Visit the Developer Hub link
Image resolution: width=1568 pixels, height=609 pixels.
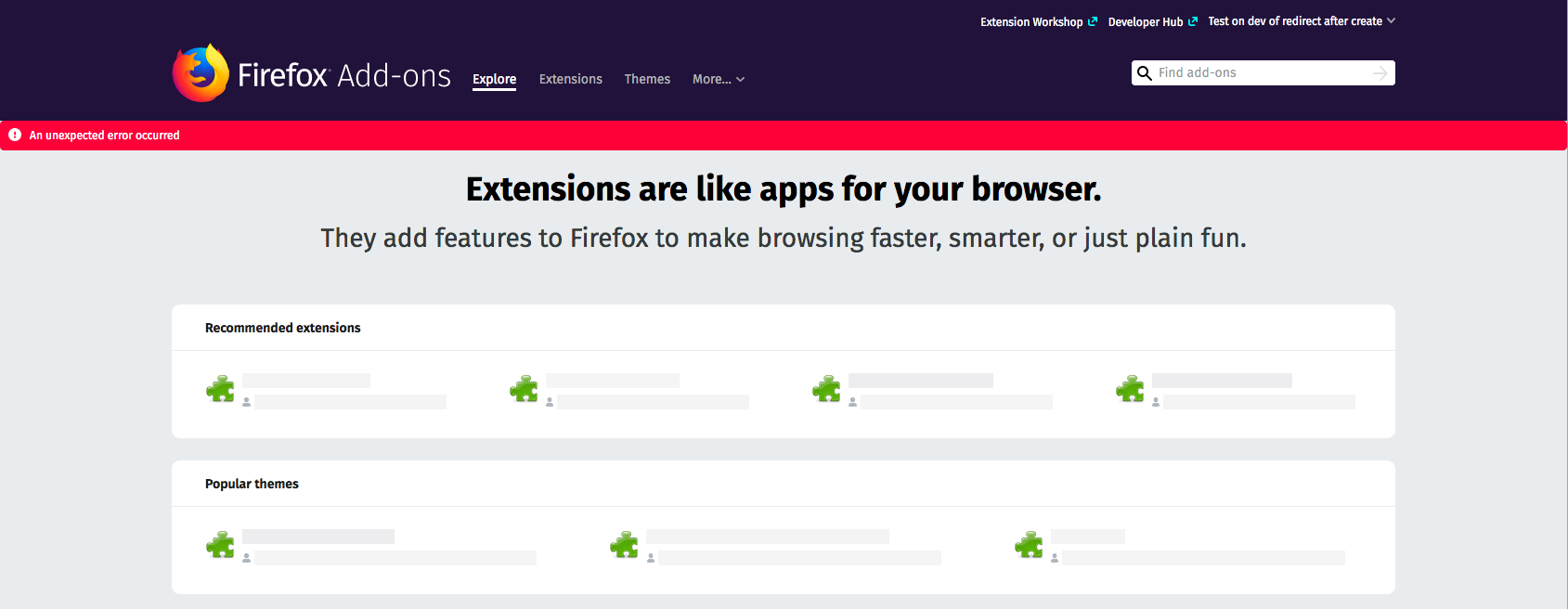[1146, 21]
